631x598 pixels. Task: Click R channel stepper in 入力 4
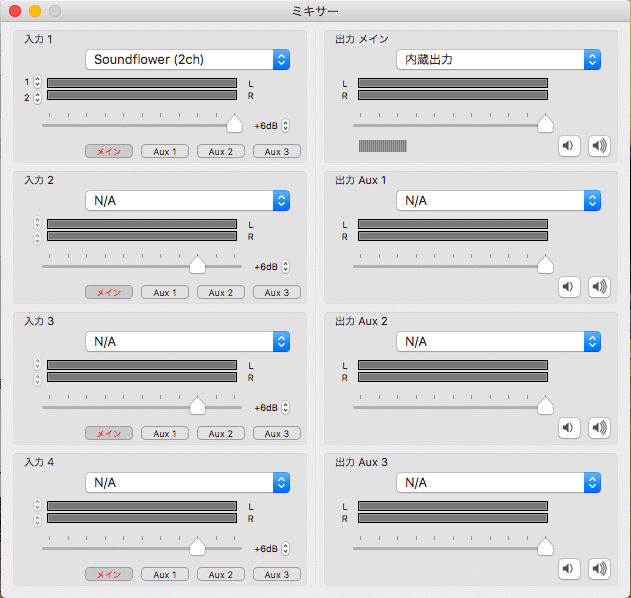pos(37,520)
